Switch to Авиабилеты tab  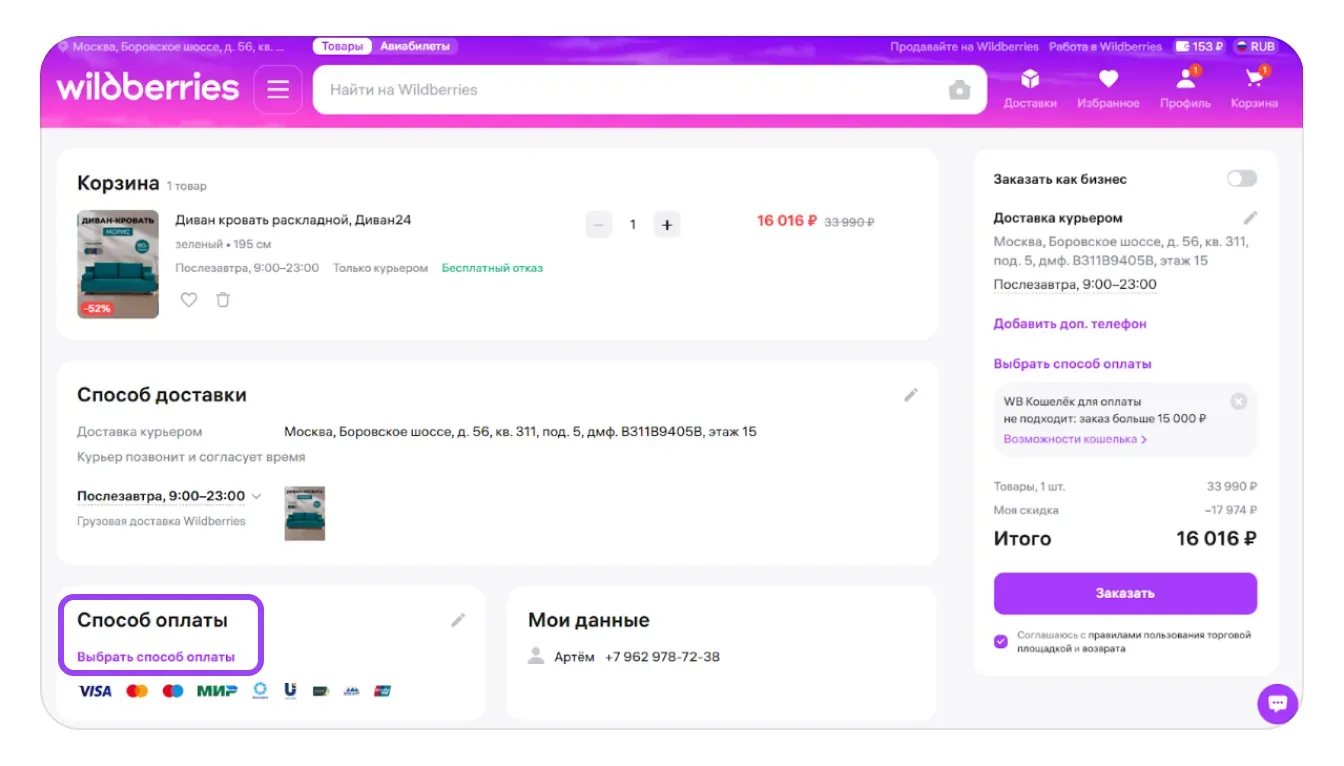tap(415, 46)
